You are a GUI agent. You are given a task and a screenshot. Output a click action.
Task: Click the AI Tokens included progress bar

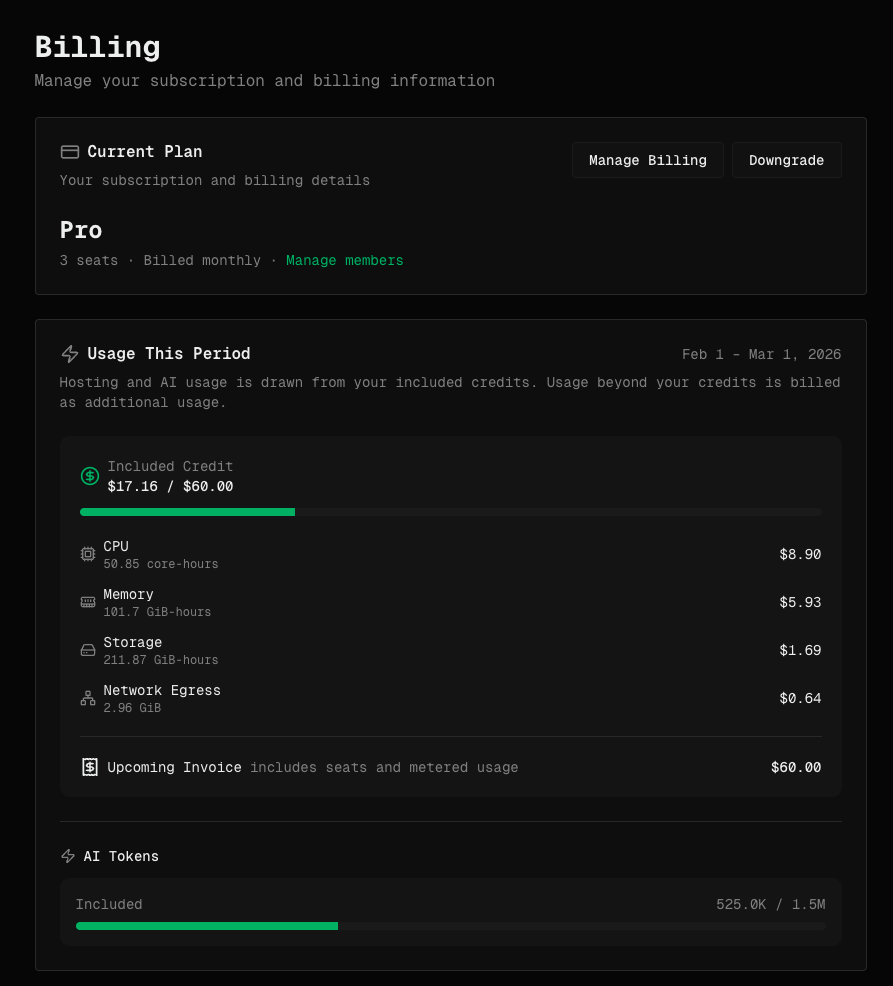(x=450, y=926)
